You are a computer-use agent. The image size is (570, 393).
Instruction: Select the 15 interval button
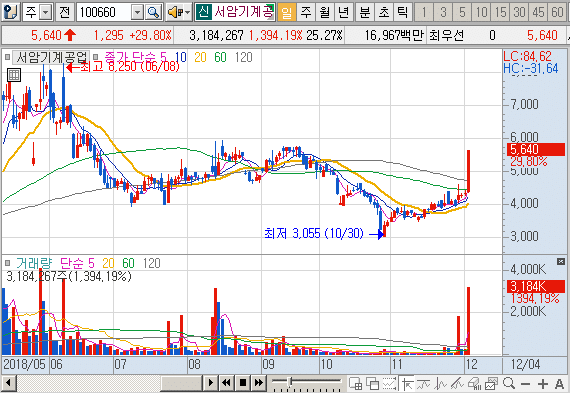point(500,12)
